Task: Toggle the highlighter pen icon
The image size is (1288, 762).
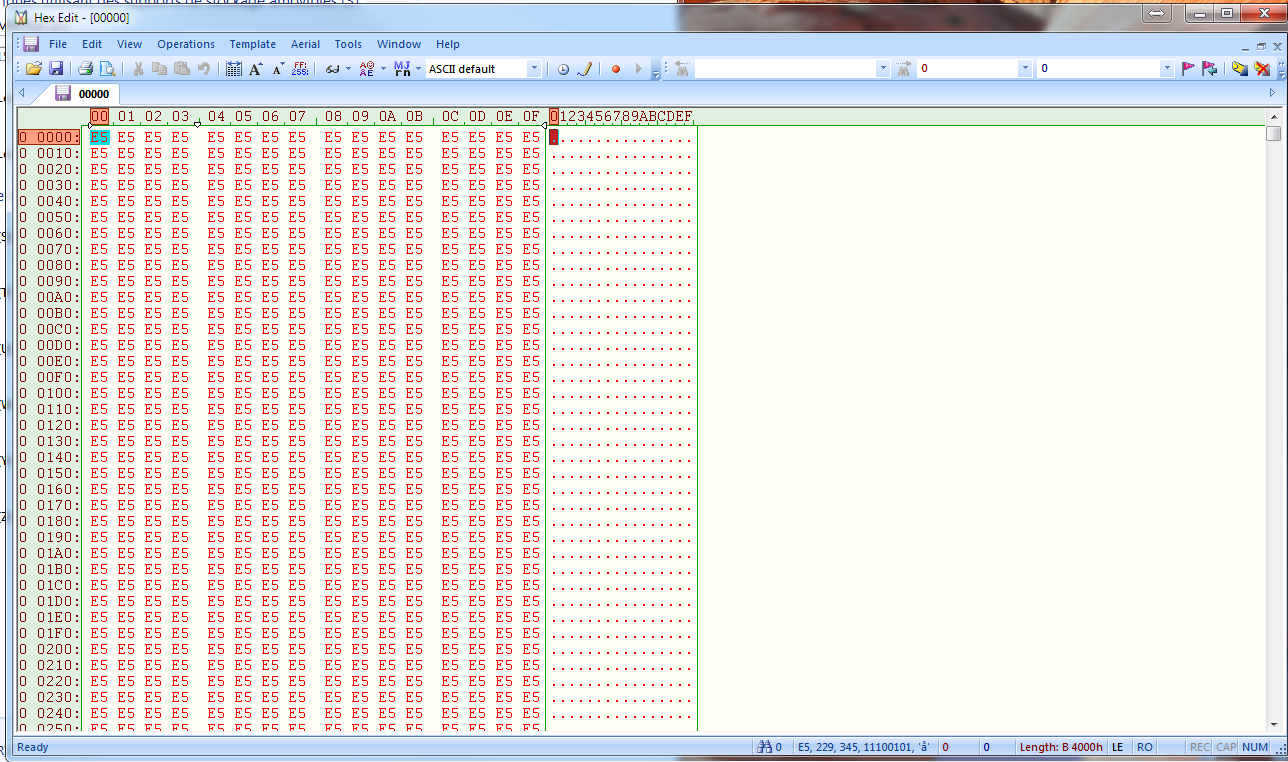Action: point(585,69)
